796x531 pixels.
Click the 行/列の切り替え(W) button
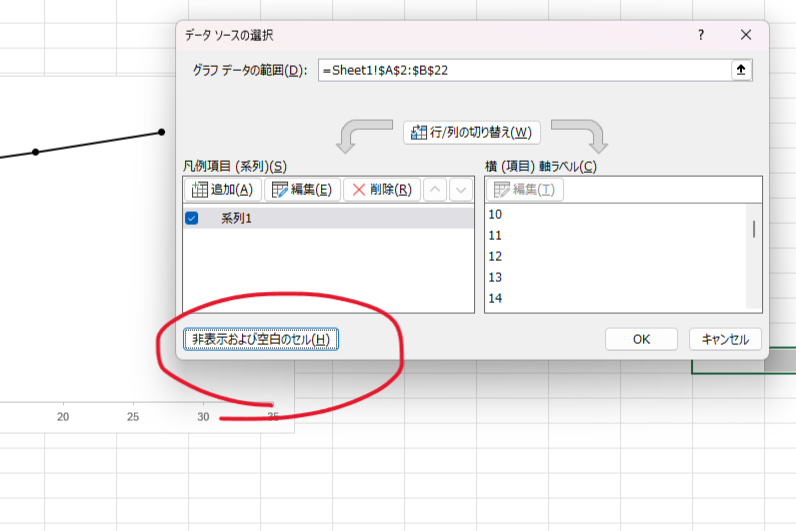(x=472, y=132)
